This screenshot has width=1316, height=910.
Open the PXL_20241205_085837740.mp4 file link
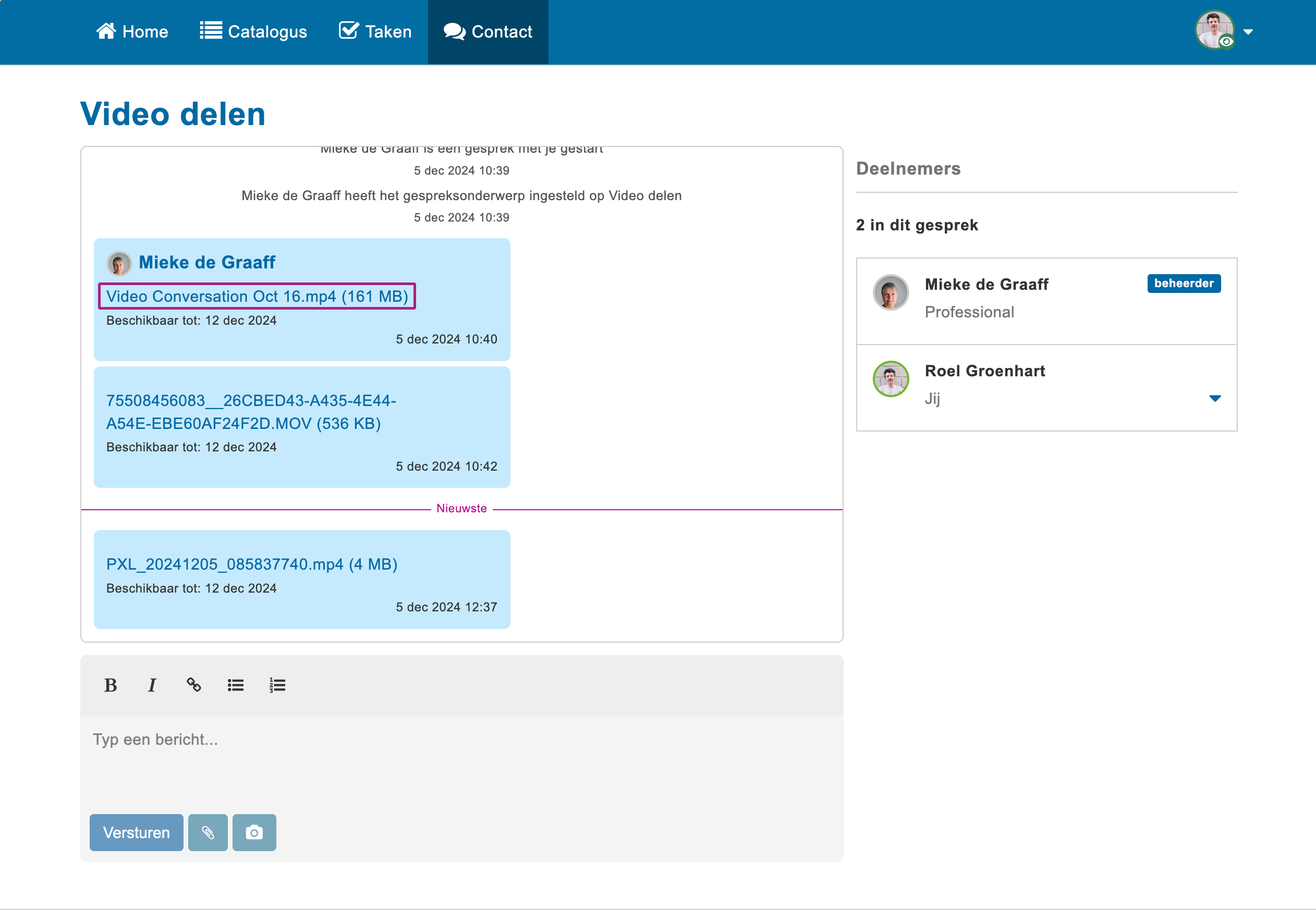click(x=251, y=564)
